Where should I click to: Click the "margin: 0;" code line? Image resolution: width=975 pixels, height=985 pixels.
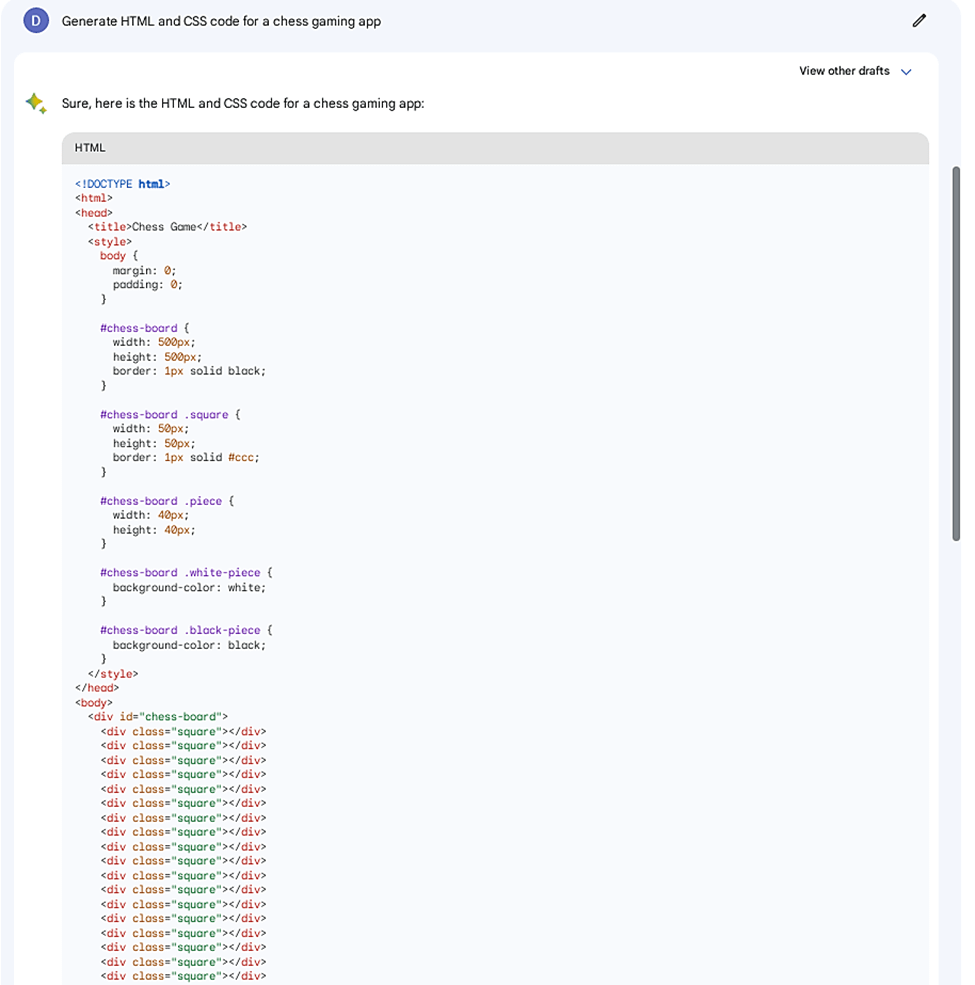[144, 271]
